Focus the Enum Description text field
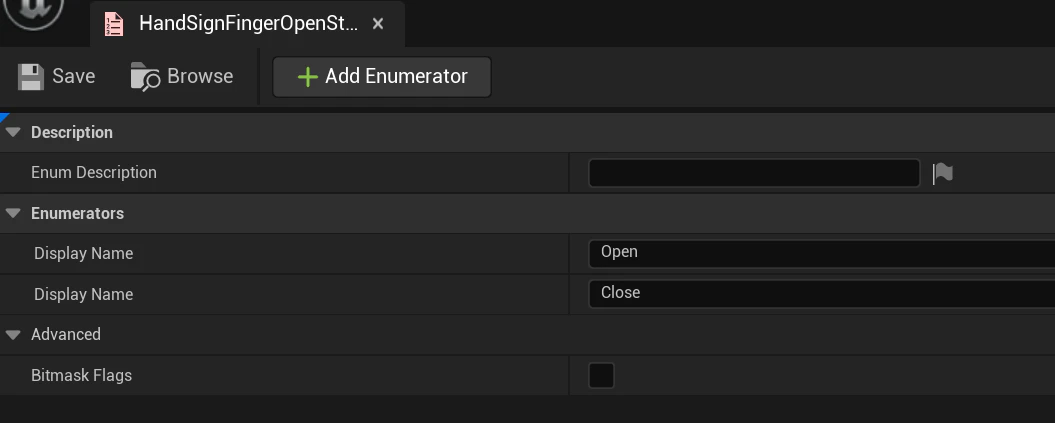Viewport: 1055px width, 423px height. (x=754, y=173)
